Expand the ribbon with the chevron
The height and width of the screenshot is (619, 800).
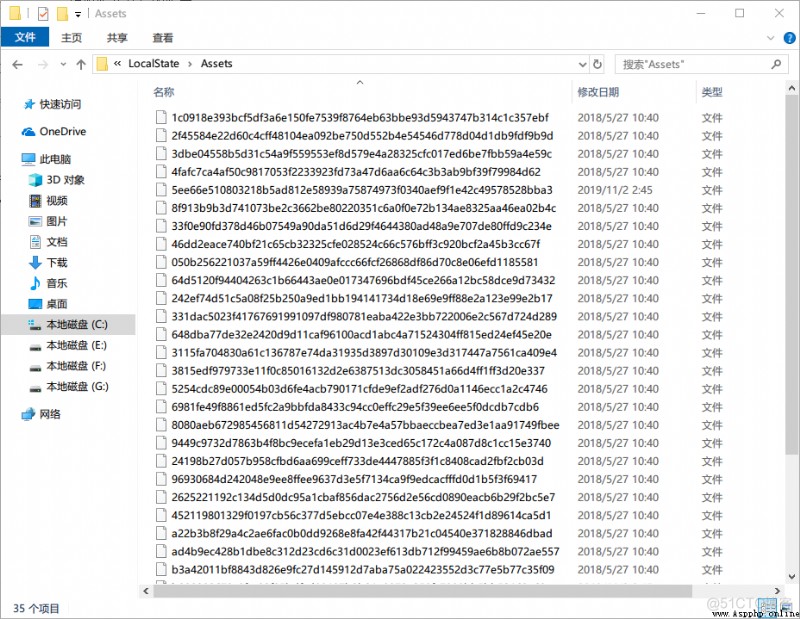(x=770, y=38)
